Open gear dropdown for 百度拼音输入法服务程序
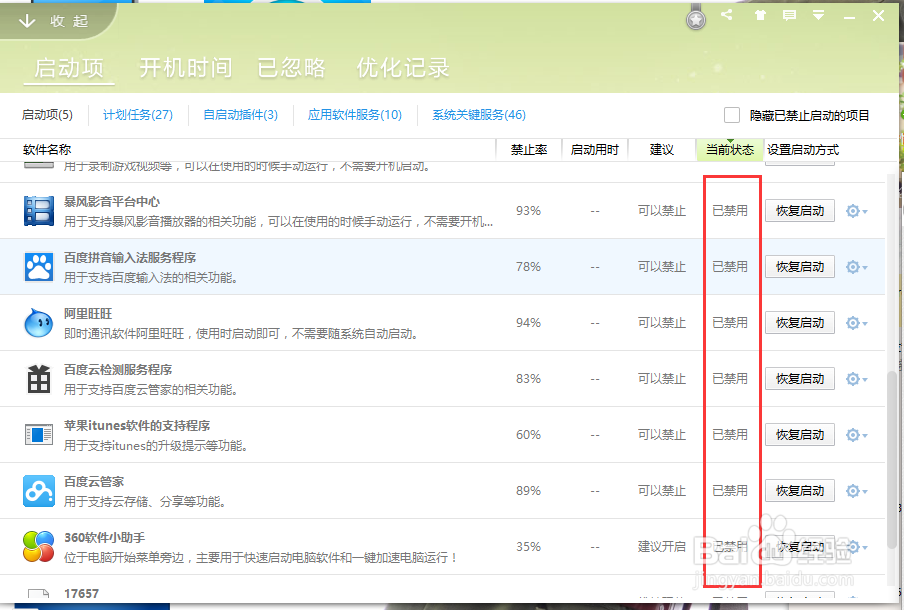The image size is (904, 610). tap(857, 267)
